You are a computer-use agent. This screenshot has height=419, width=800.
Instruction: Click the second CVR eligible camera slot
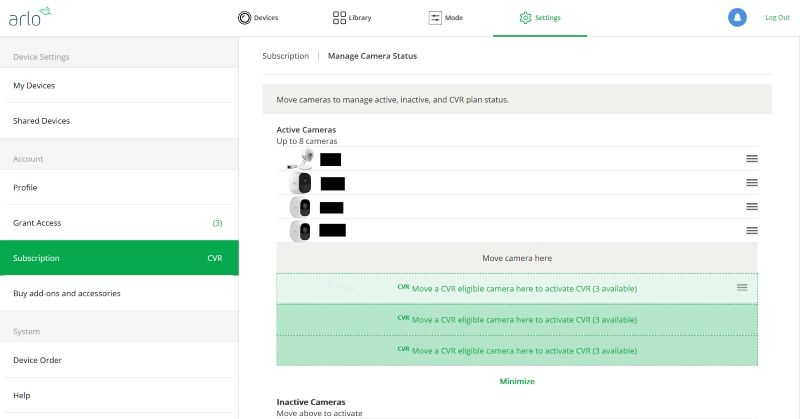click(517, 320)
